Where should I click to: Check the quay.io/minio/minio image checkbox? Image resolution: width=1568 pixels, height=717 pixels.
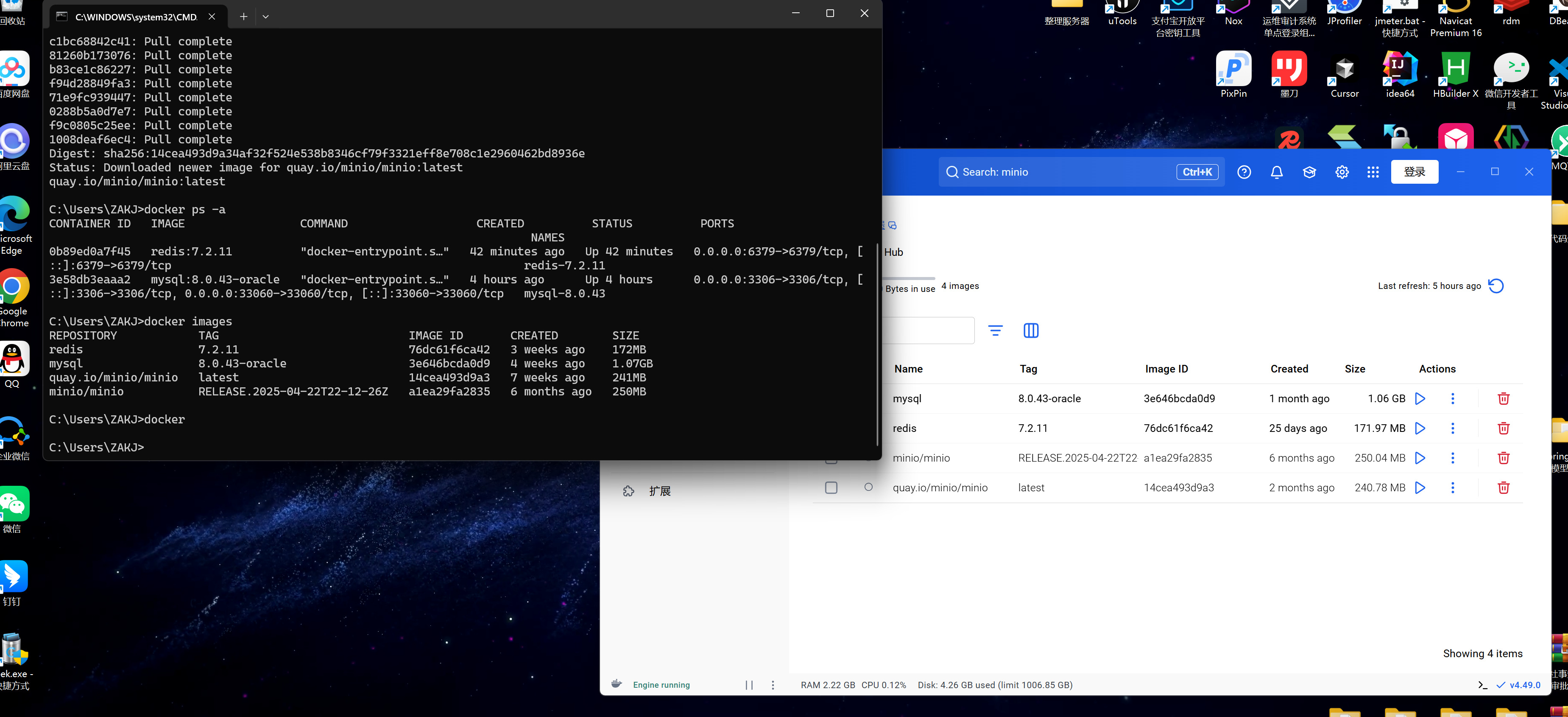831,487
